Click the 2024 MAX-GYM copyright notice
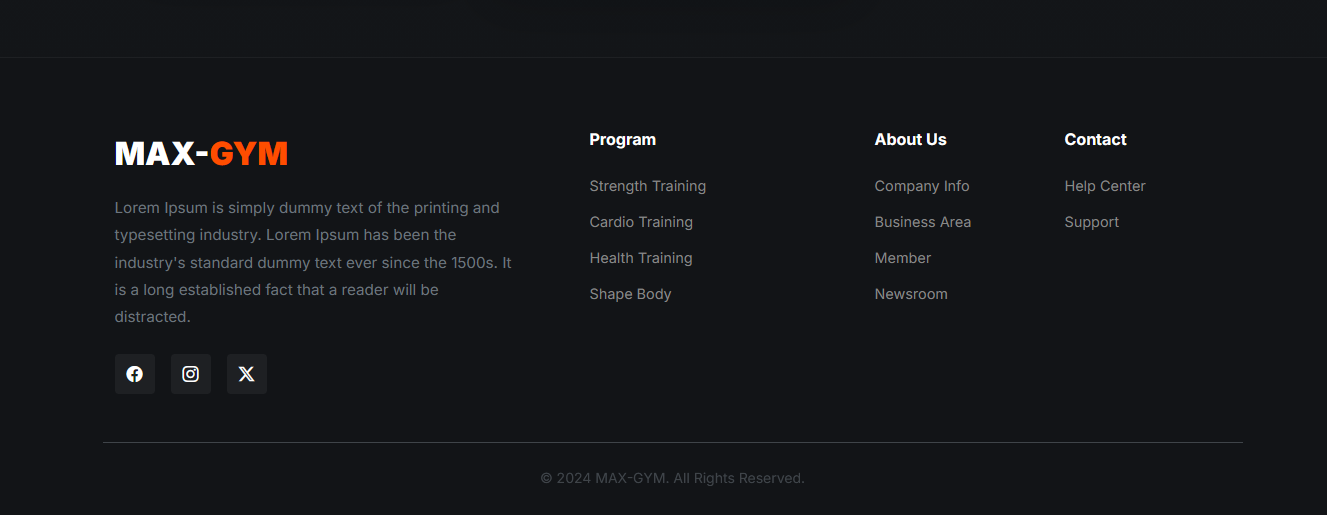 click(672, 478)
